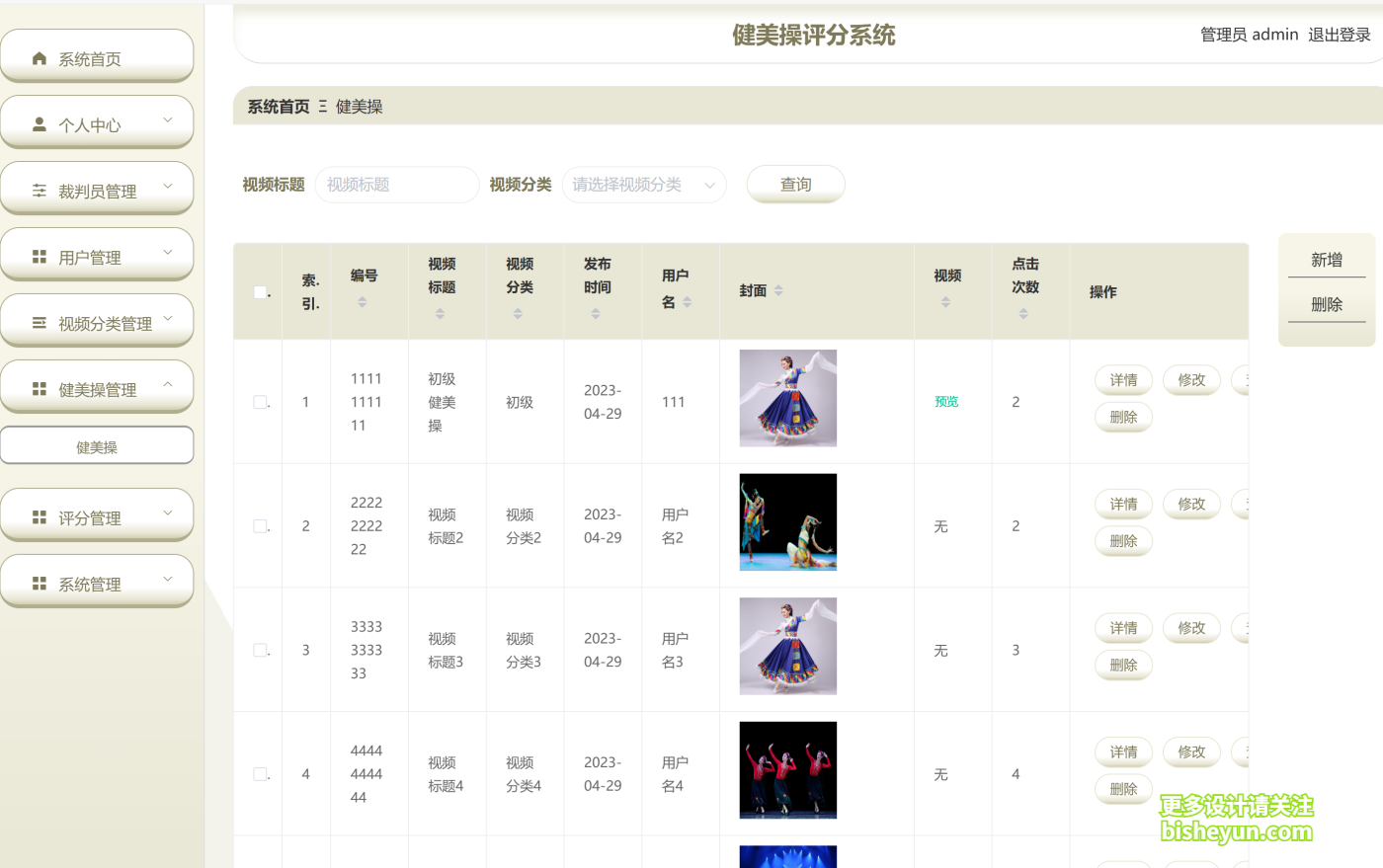Check the row 3 checkbox for 视频标题3
Image resolution: width=1383 pixels, height=868 pixels.
tap(260, 650)
